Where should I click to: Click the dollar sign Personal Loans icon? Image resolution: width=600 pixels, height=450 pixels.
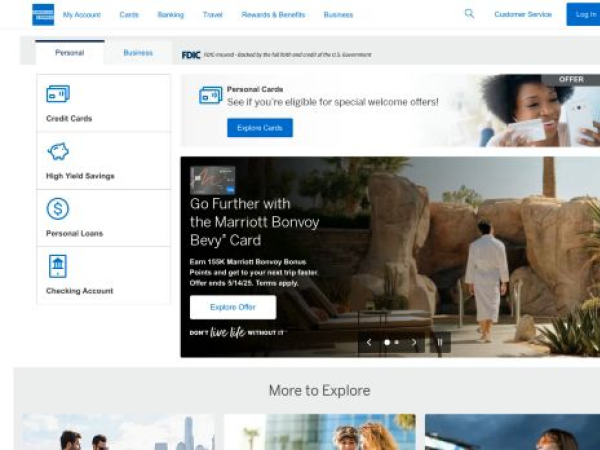click(58, 209)
